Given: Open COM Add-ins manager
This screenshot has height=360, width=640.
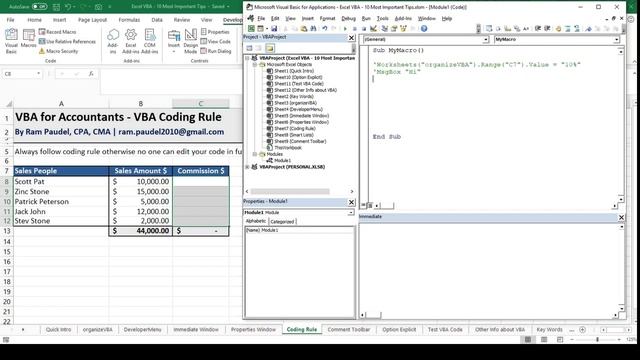Looking at the screenshot, I should [x=149, y=41].
